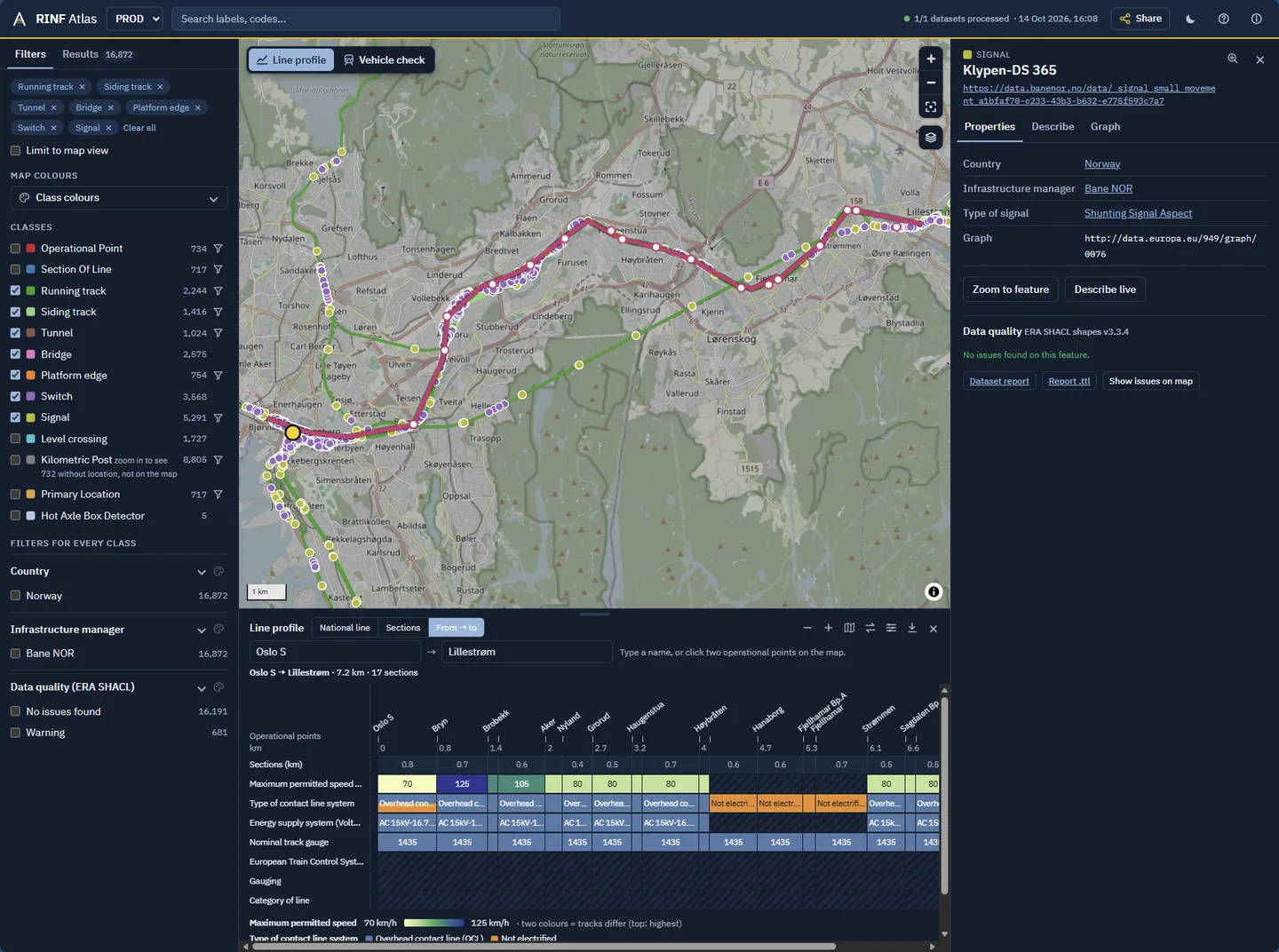Check the Operational Point class
Screen dimensions: 1279x952
(x=15, y=249)
